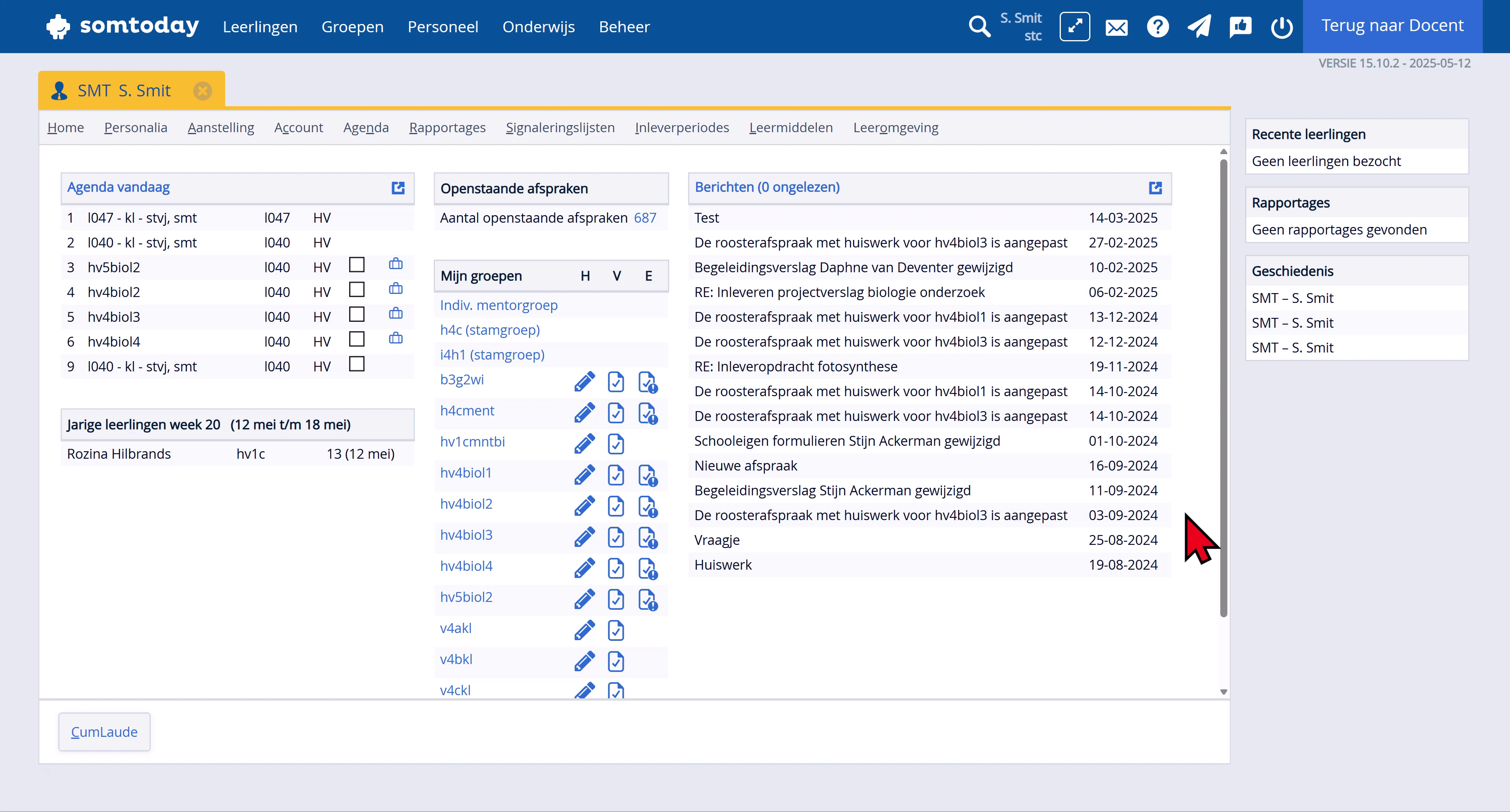Click the scrollbar up arrow
The height and width of the screenshot is (812, 1510).
click(x=1223, y=152)
